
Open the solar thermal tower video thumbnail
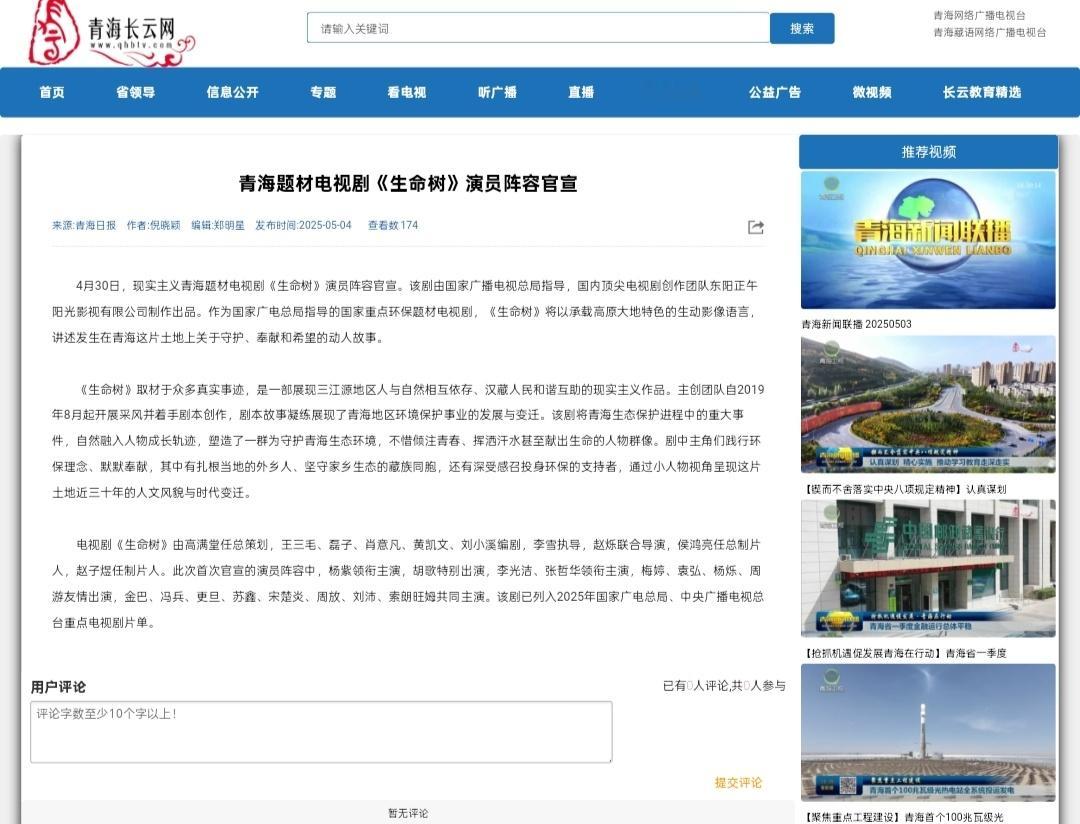[x=928, y=732]
